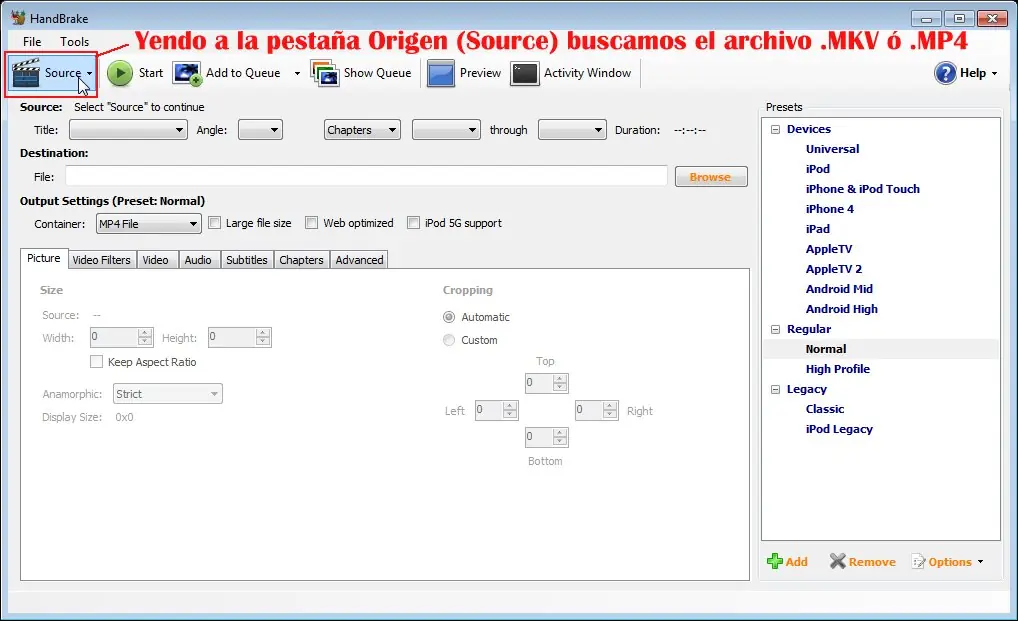Image resolution: width=1018 pixels, height=621 pixels.
Task: Open the preset Options dropdown arrow
Action: point(980,562)
